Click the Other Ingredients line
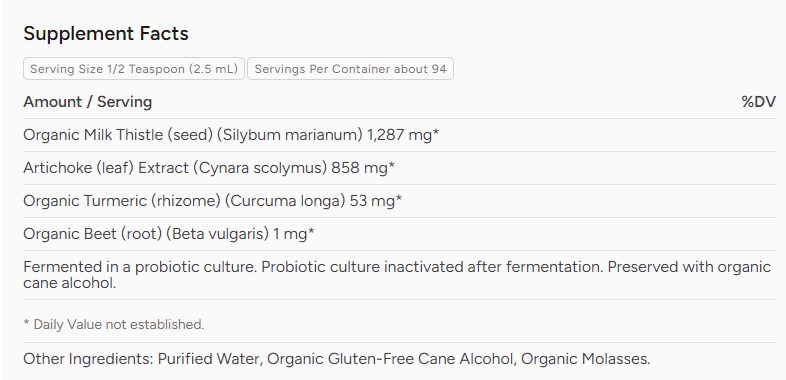The image size is (786, 380). tap(337, 359)
